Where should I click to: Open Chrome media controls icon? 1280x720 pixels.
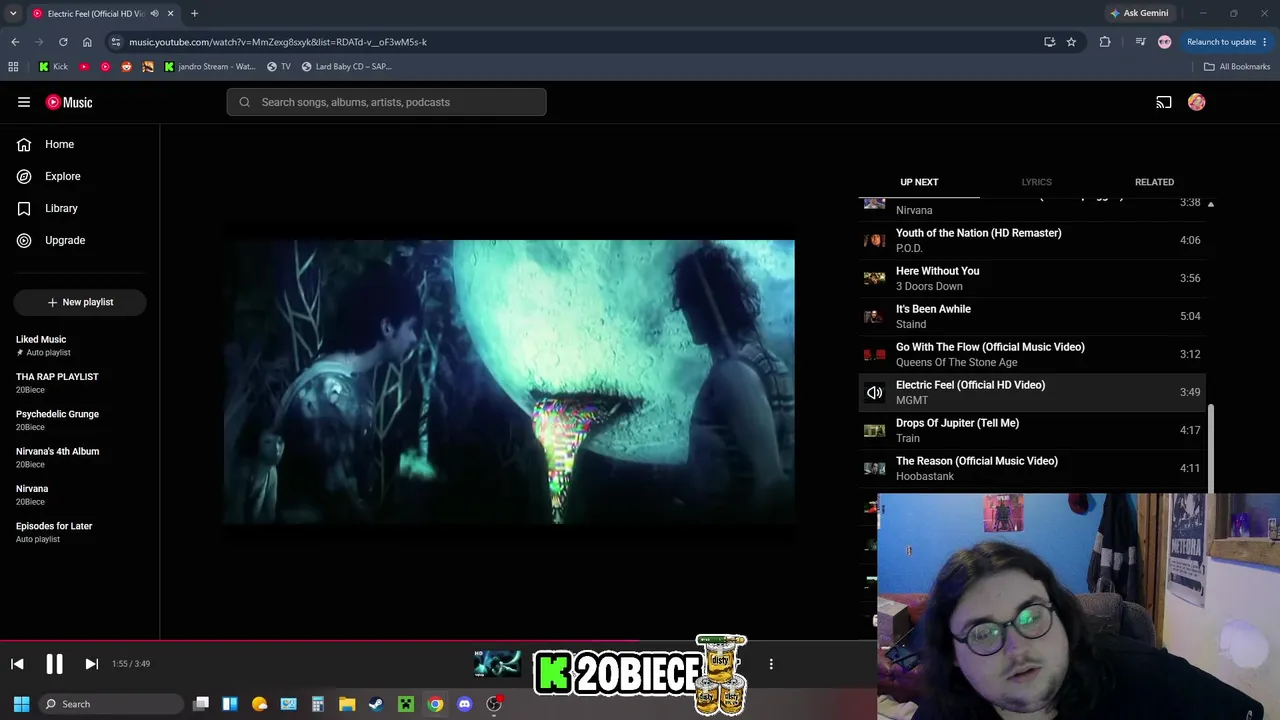click(x=1140, y=42)
